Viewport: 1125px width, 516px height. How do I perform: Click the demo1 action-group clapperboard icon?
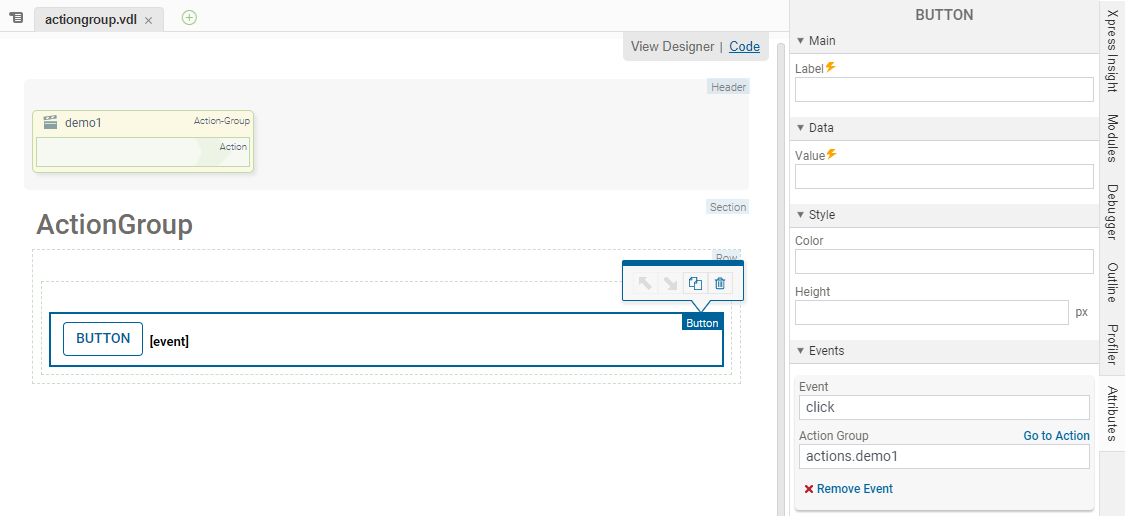click(50, 122)
